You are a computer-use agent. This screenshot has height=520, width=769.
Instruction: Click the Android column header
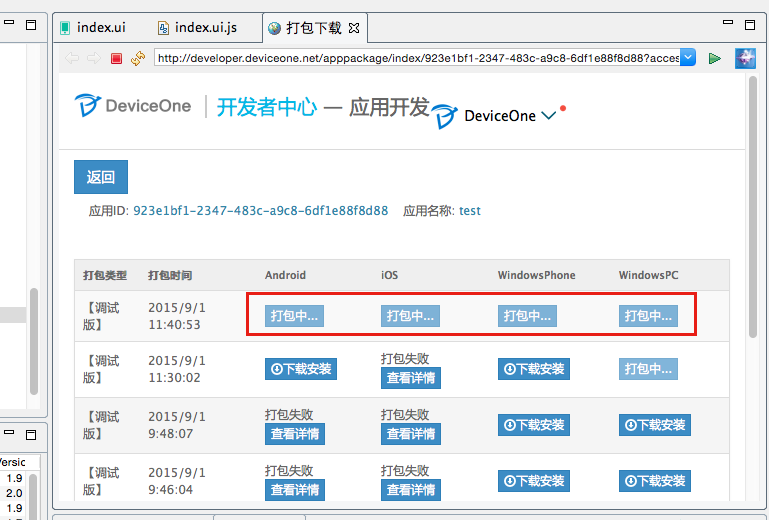pos(285,275)
